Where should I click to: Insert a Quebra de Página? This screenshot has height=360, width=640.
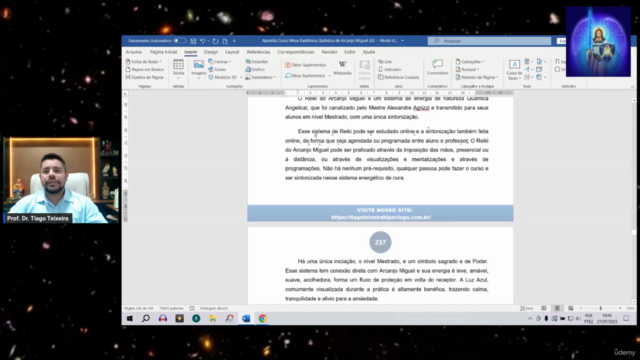point(145,77)
